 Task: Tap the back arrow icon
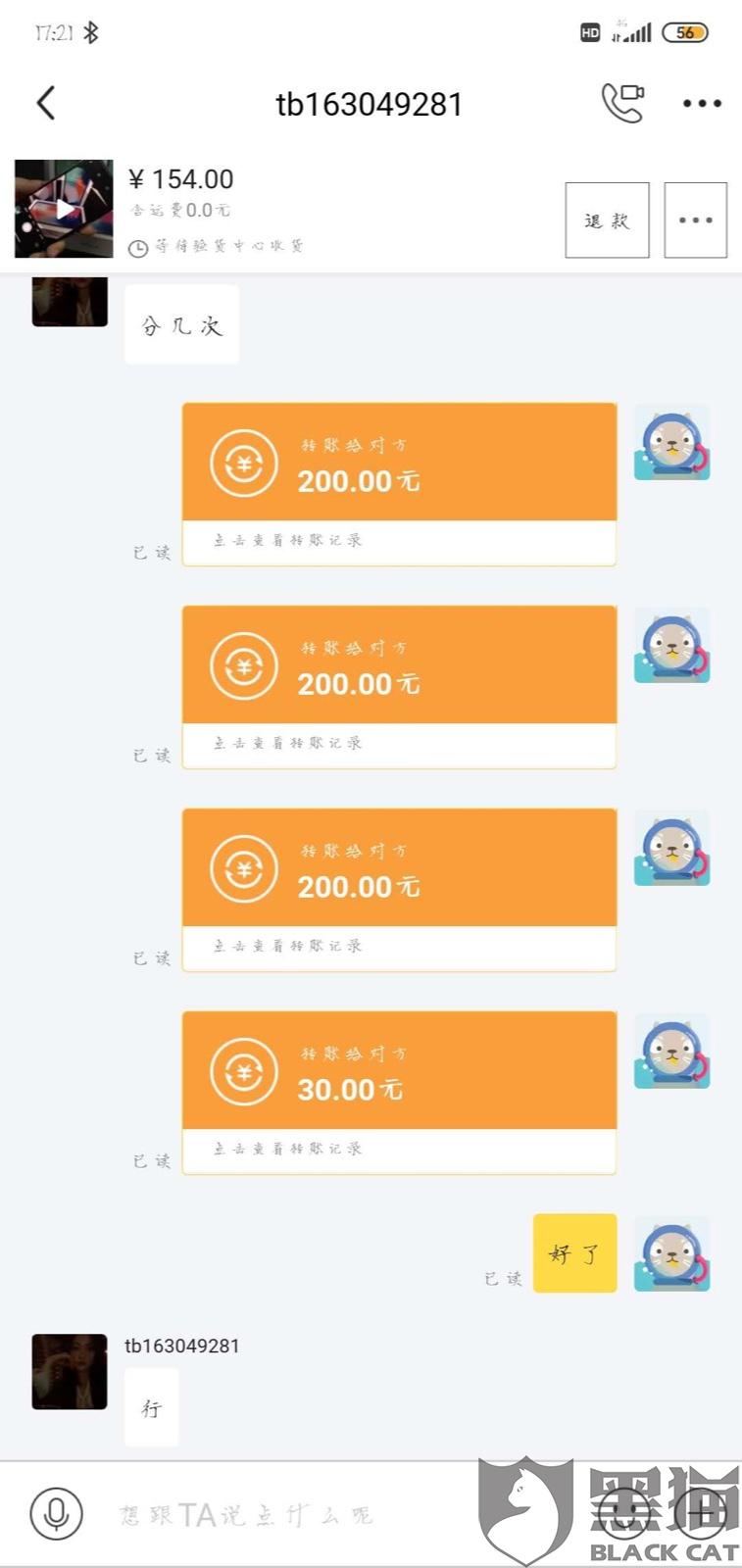tap(46, 103)
